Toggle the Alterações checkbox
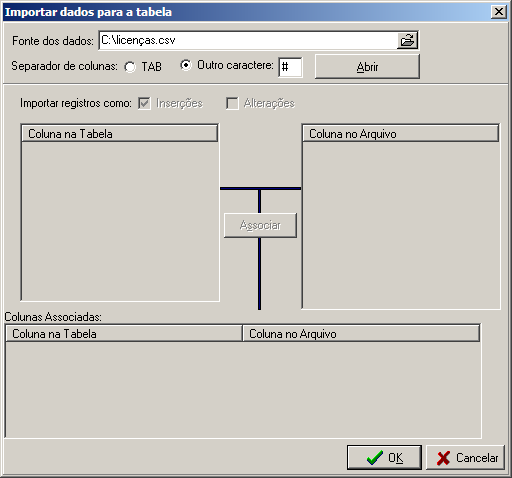This screenshot has height=478, width=512. (232, 103)
